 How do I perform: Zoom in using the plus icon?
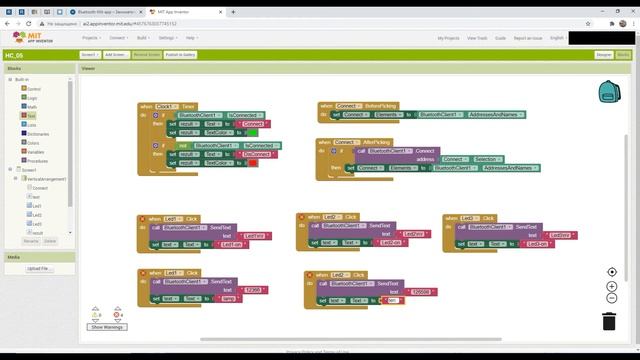coord(611,286)
